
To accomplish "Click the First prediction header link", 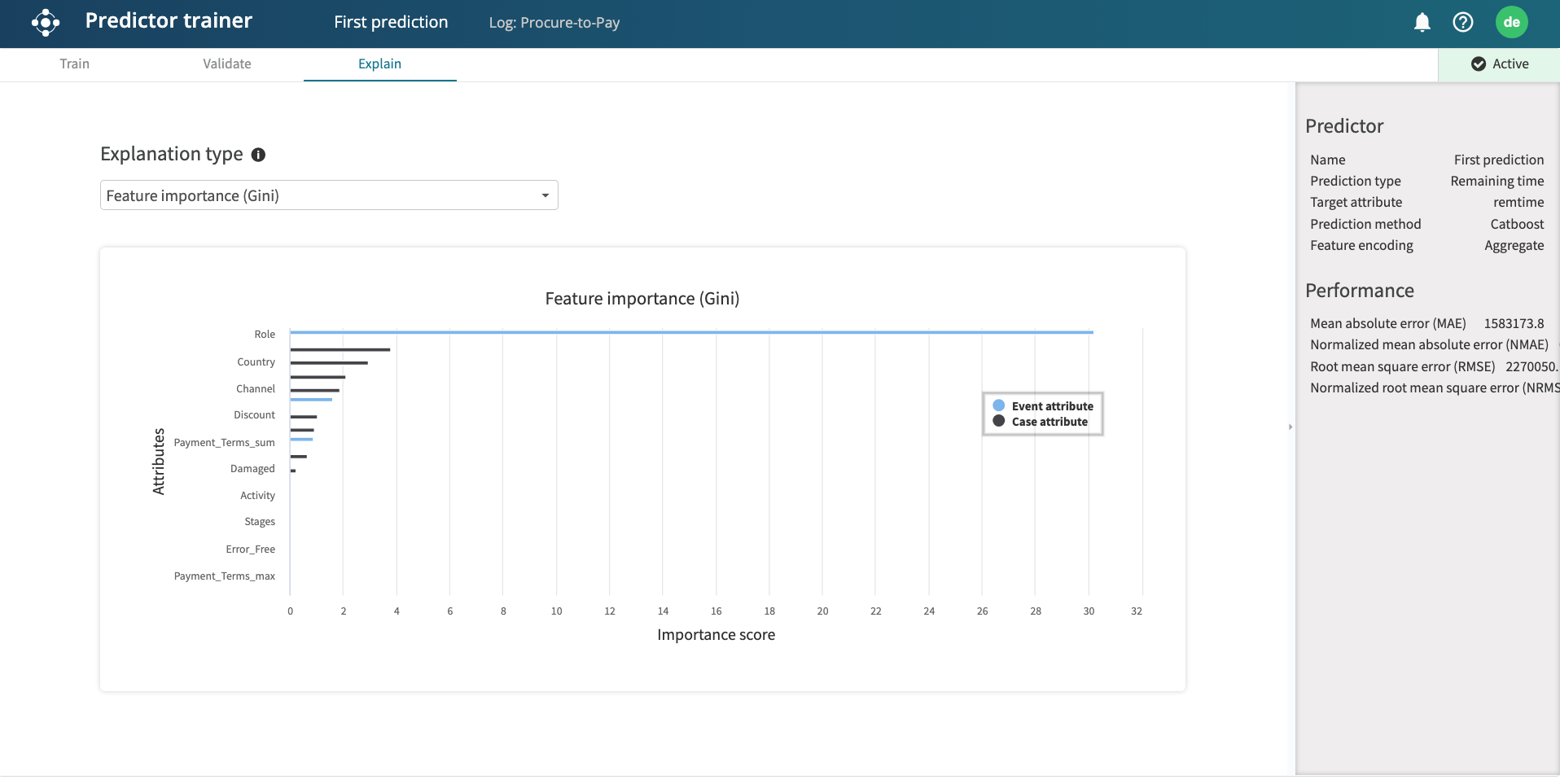I will [x=391, y=22].
